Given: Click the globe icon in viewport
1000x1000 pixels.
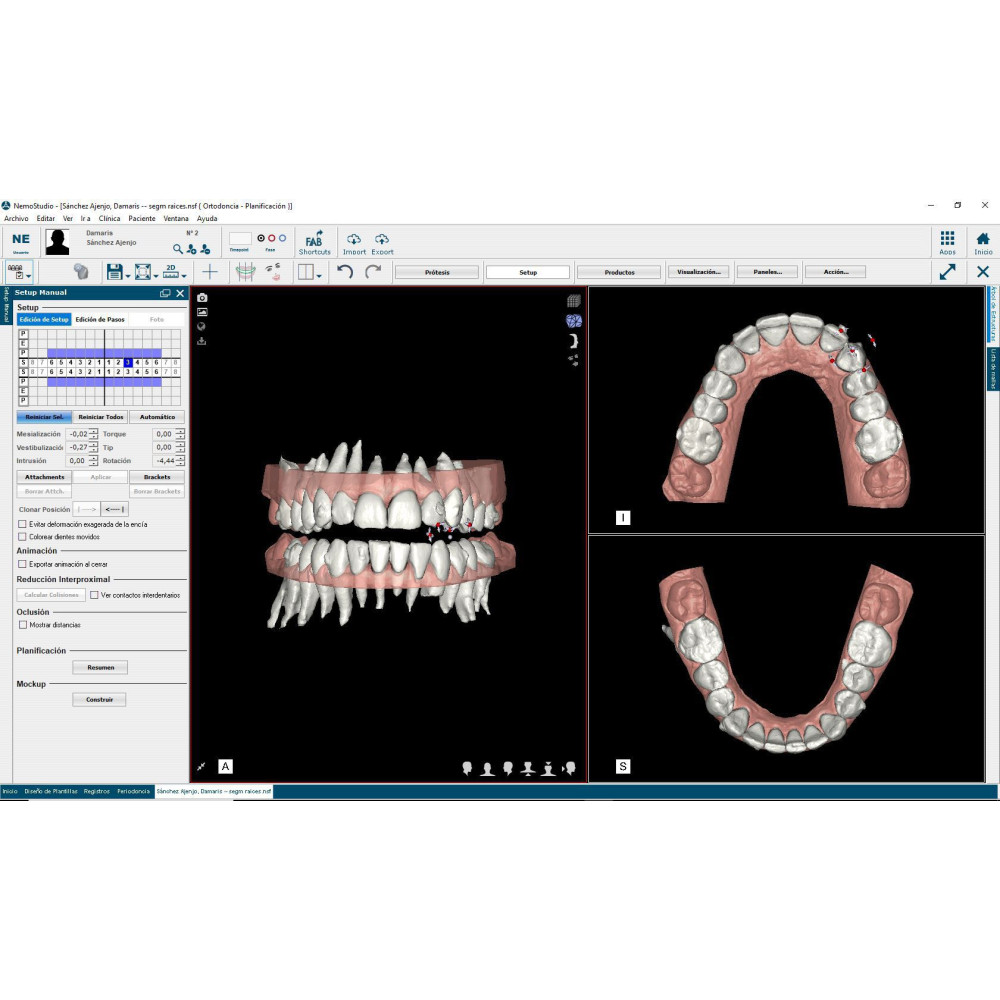Looking at the screenshot, I should point(202,327).
